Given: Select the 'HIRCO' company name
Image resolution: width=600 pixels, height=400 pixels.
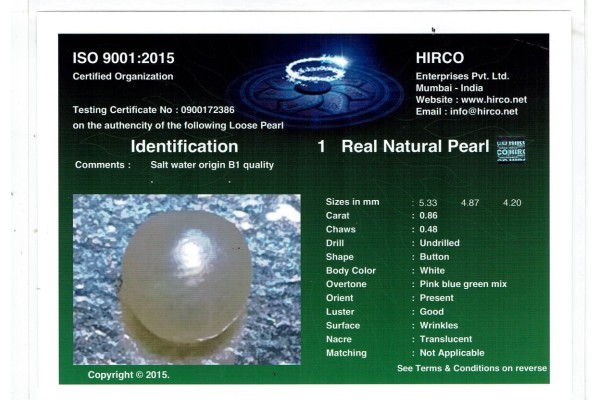Looking at the screenshot, I should [x=440, y=58].
